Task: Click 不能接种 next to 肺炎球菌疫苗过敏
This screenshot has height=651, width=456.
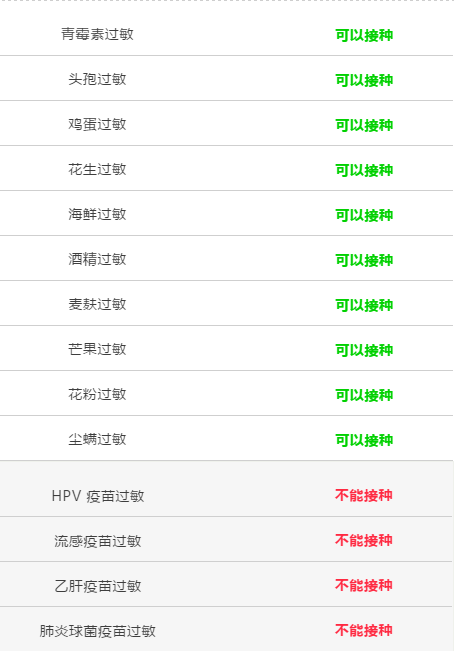Action: tap(364, 630)
